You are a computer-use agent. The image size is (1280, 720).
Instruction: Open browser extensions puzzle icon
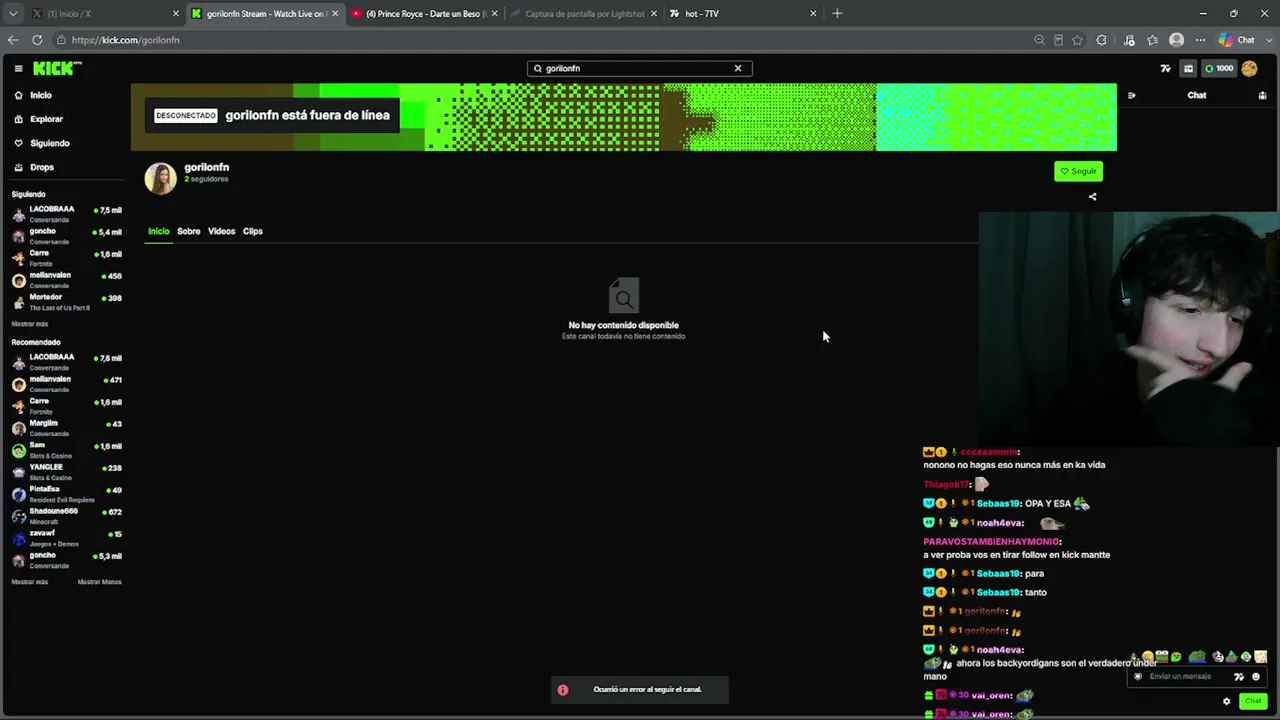tap(1101, 40)
